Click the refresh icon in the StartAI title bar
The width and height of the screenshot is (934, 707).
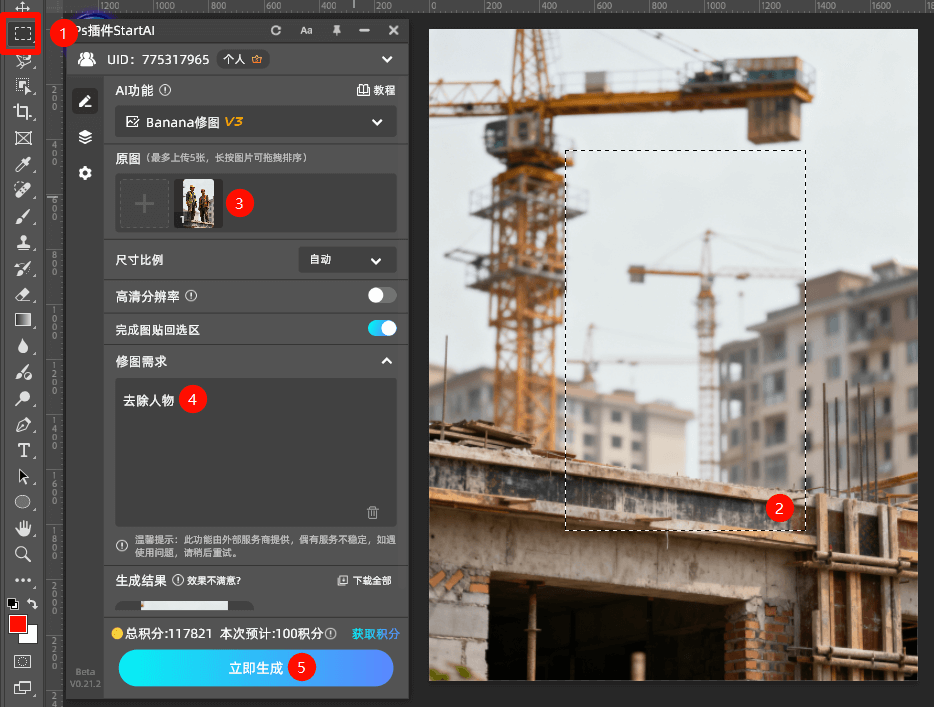(276, 30)
